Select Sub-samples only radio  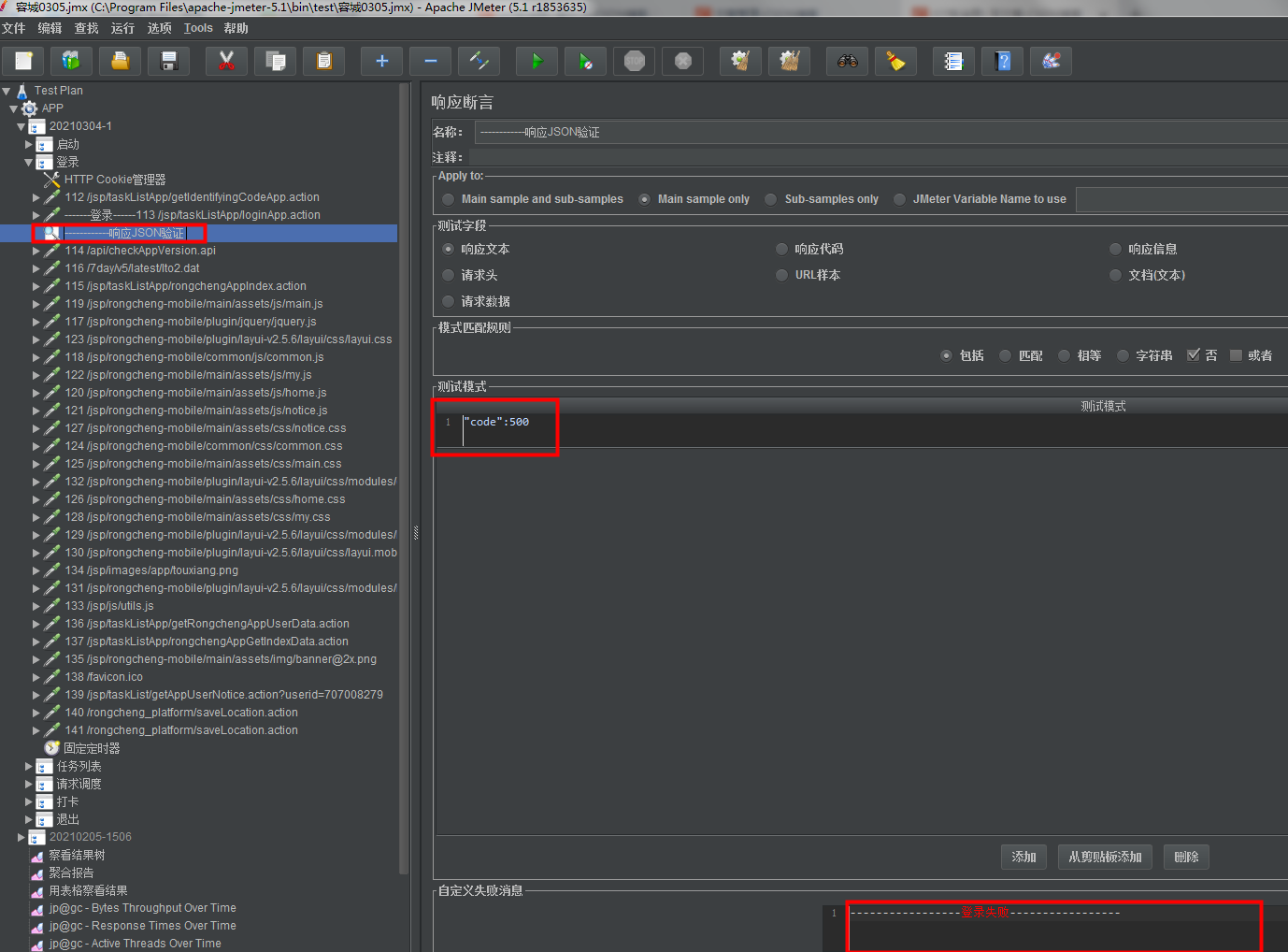(x=771, y=199)
